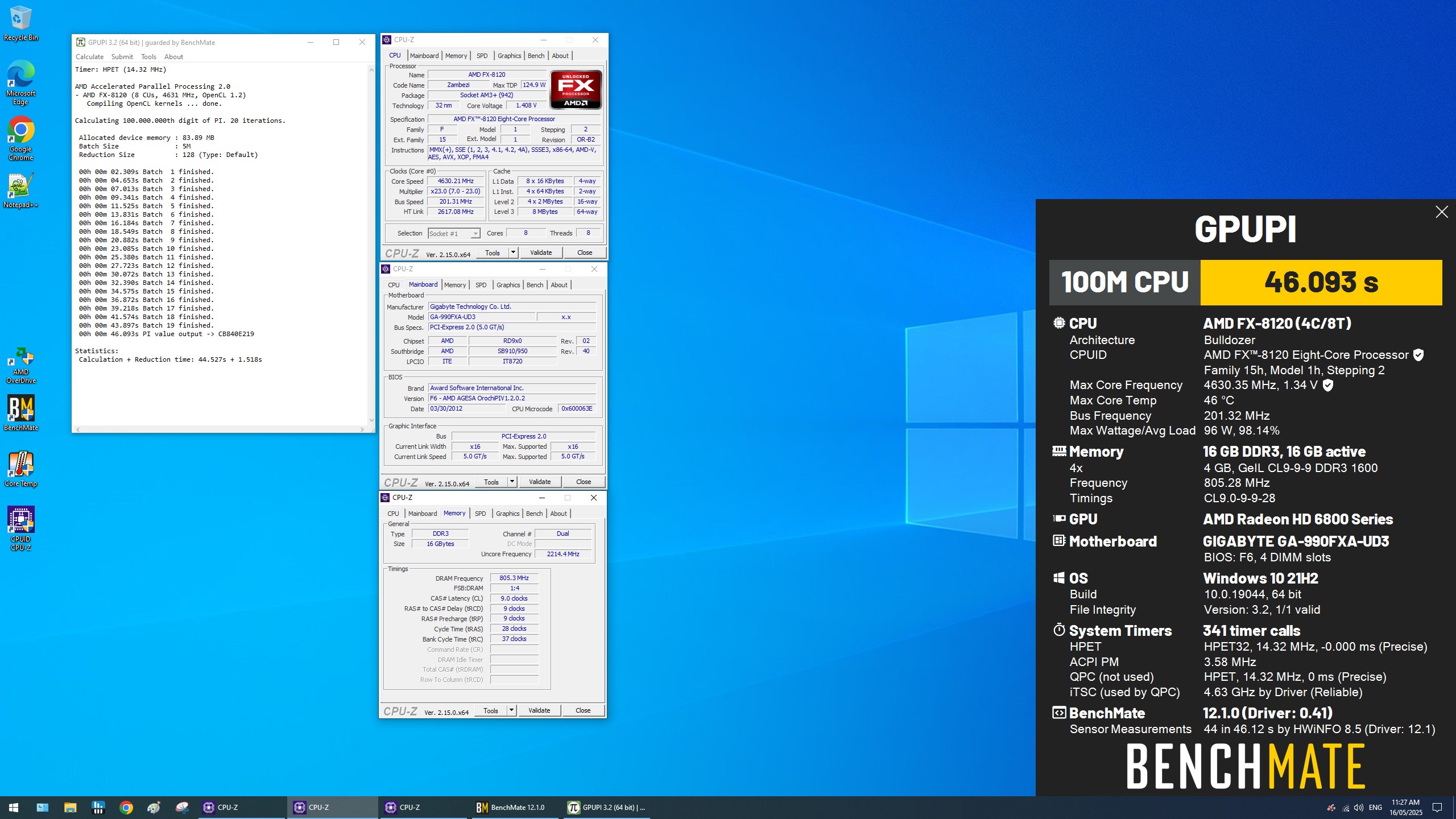The image size is (1456, 819).
Task: Expand the Socket #1 selection dropdown
Action: point(475,234)
